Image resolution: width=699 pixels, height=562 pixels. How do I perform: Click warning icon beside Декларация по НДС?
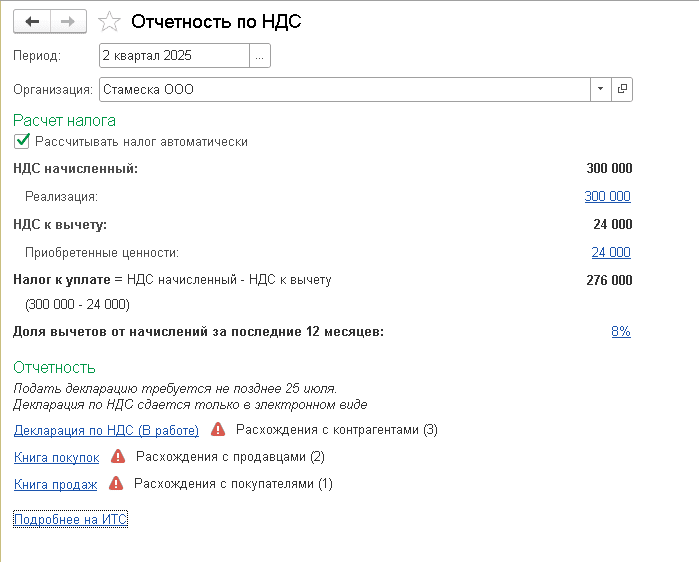point(218,430)
